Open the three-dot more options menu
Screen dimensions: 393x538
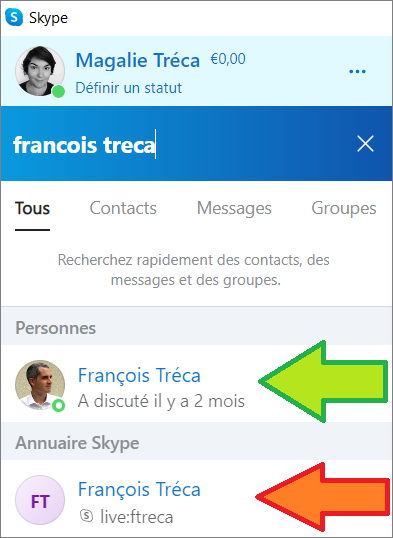[x=357, y=71]
